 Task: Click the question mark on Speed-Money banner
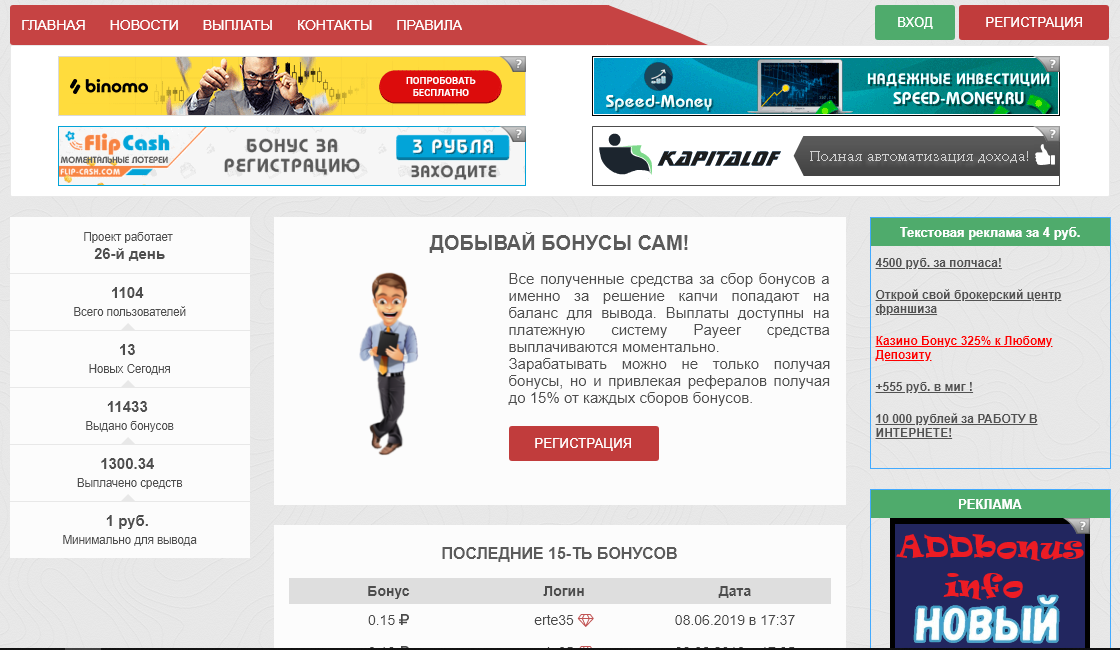1052,64
